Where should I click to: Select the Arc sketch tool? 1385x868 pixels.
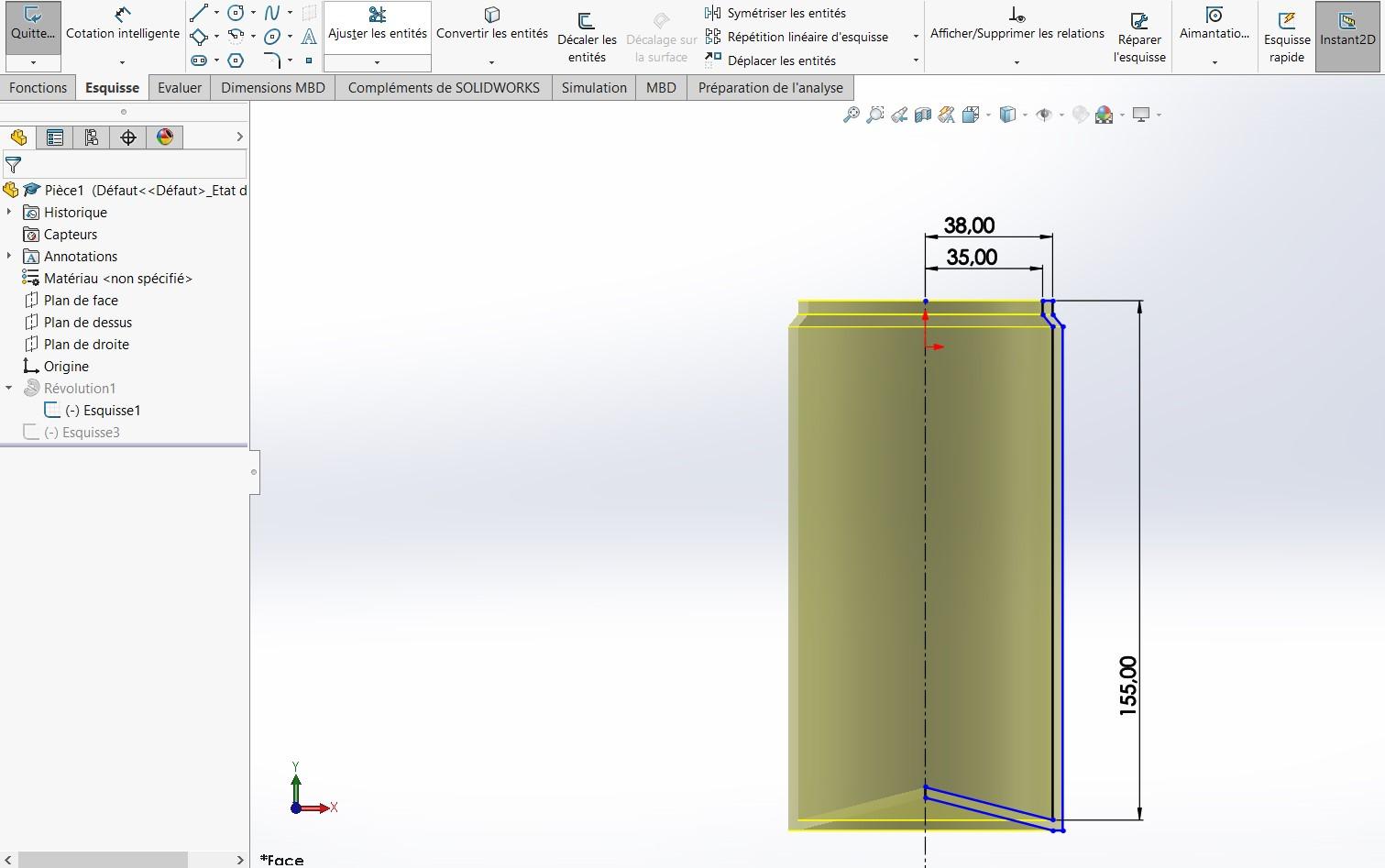click(x=236, y=37)
